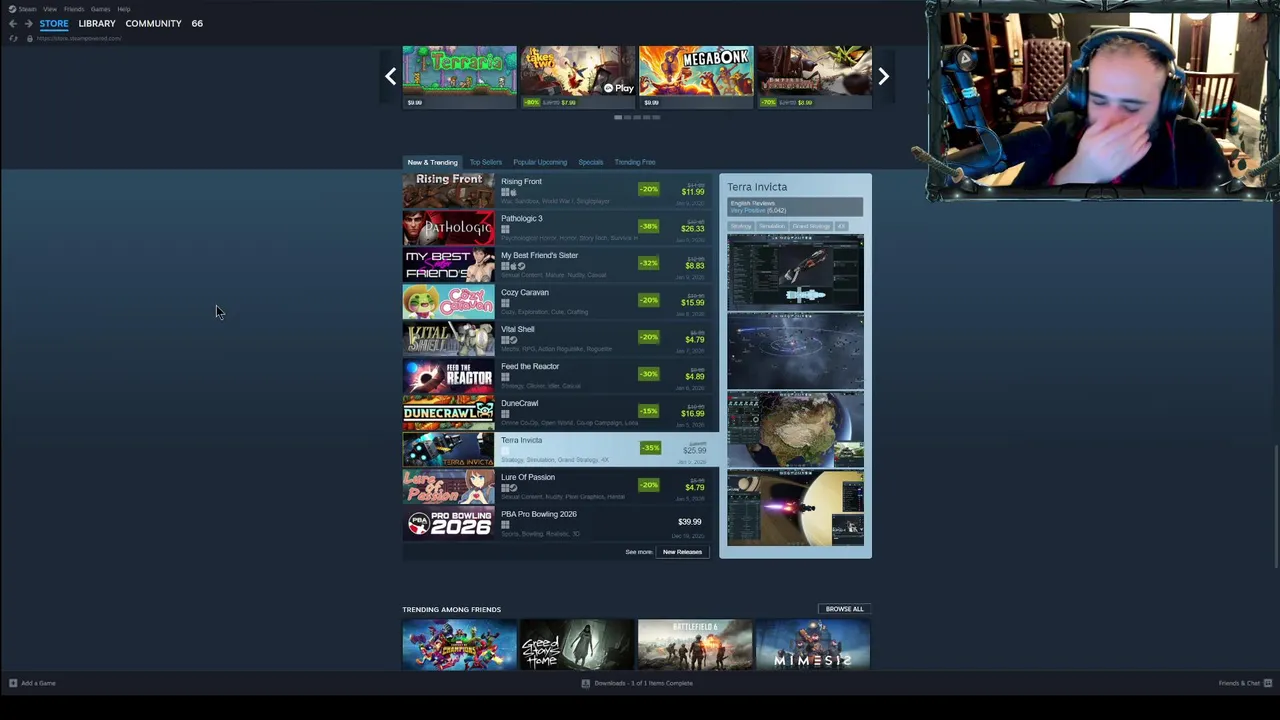This screenshot has height=720, width=1280.
Task: Click the Downloads status text
Action: pyautogui.click(x=643, y=683)
